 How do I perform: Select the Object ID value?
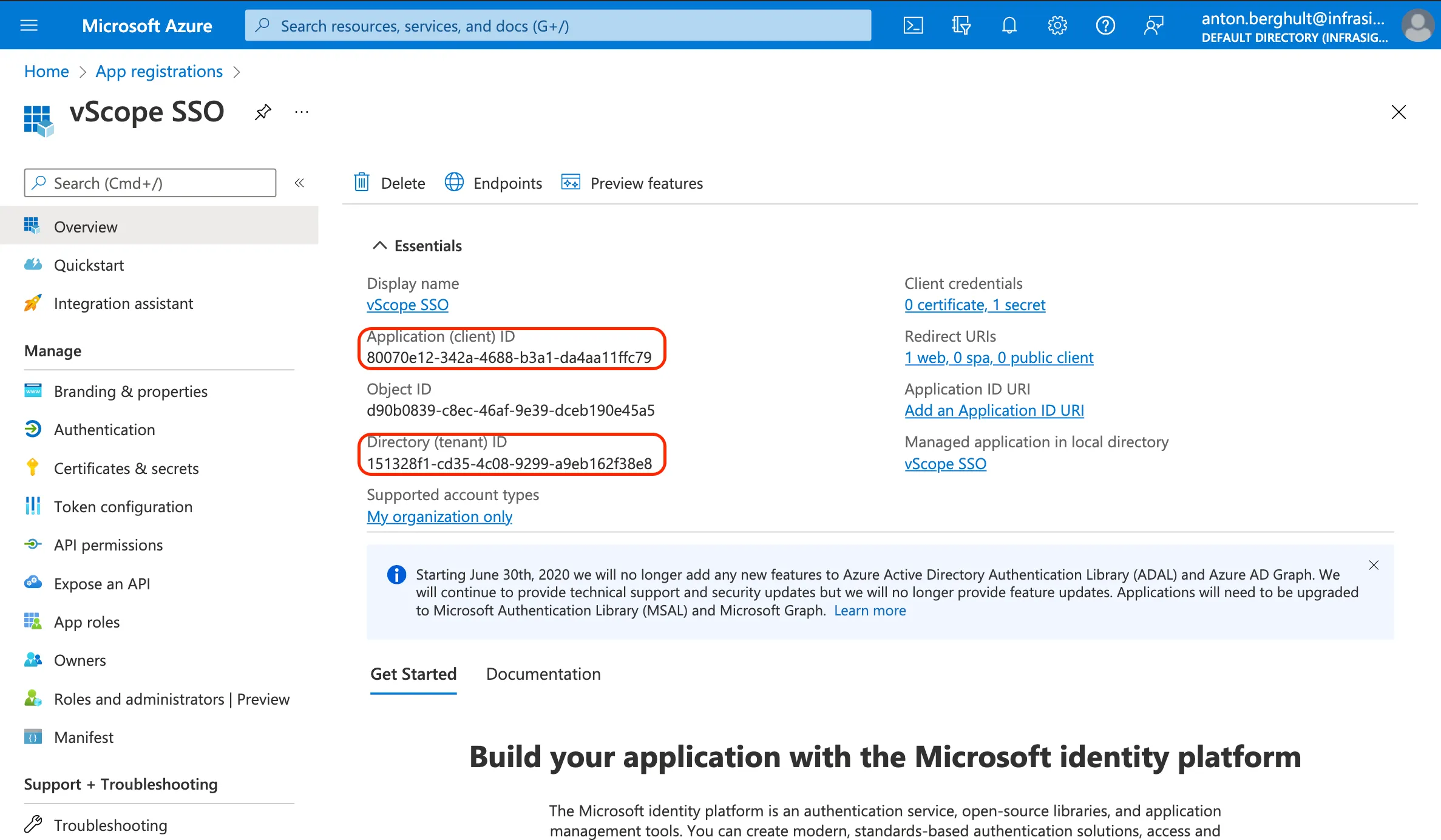pos(510,410)
